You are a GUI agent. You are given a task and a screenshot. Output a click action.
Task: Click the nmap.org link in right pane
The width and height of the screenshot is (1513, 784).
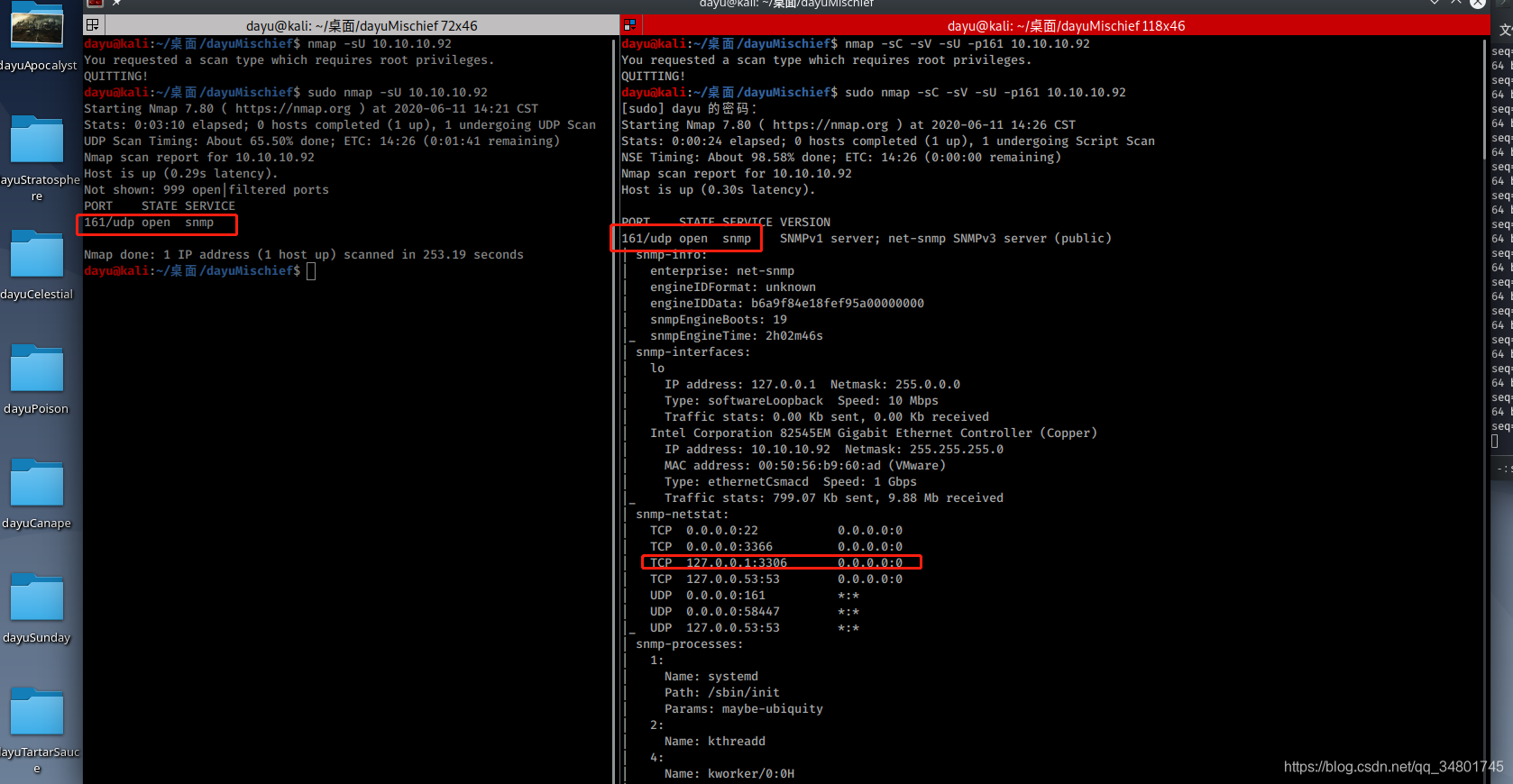click(830, 124)
